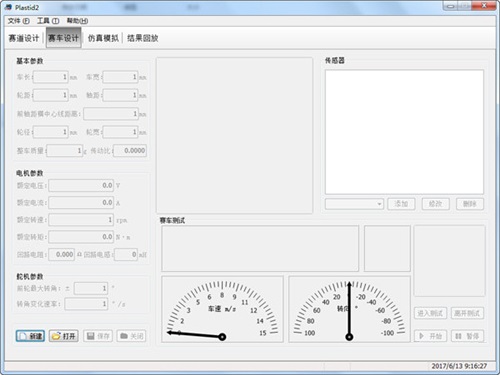Click the 保存 (Save) floppy icon button
Screen dimensions: 500x375
(98, 336)
